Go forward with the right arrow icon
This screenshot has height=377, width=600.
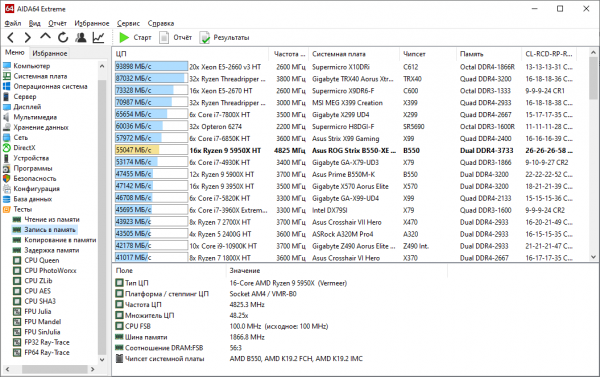coord(28,38)
